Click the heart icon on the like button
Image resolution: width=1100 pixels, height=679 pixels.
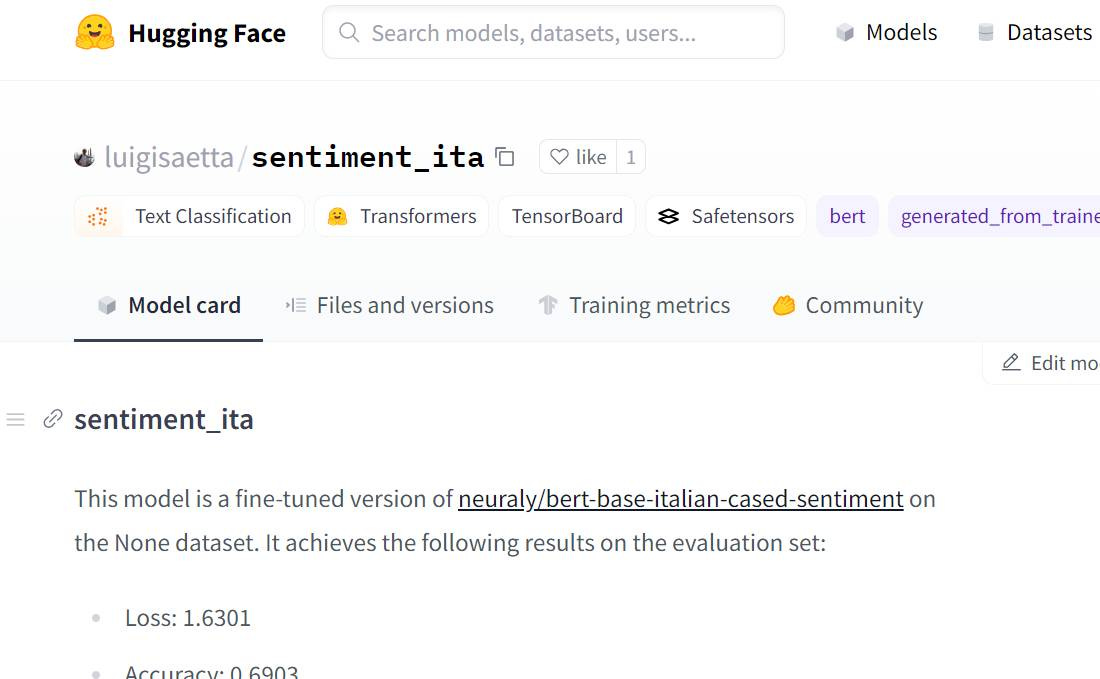click(559, 157)
